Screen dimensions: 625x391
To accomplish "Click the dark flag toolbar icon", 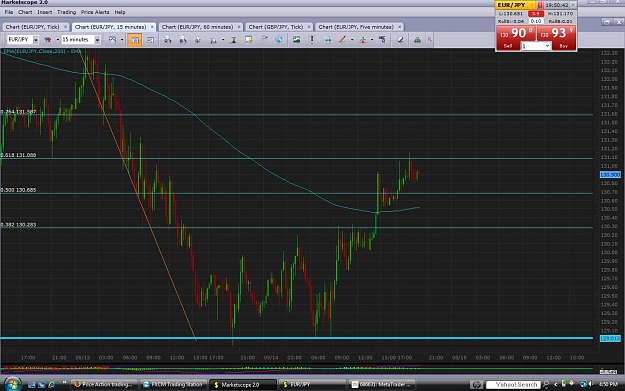I will coord(382,39).
